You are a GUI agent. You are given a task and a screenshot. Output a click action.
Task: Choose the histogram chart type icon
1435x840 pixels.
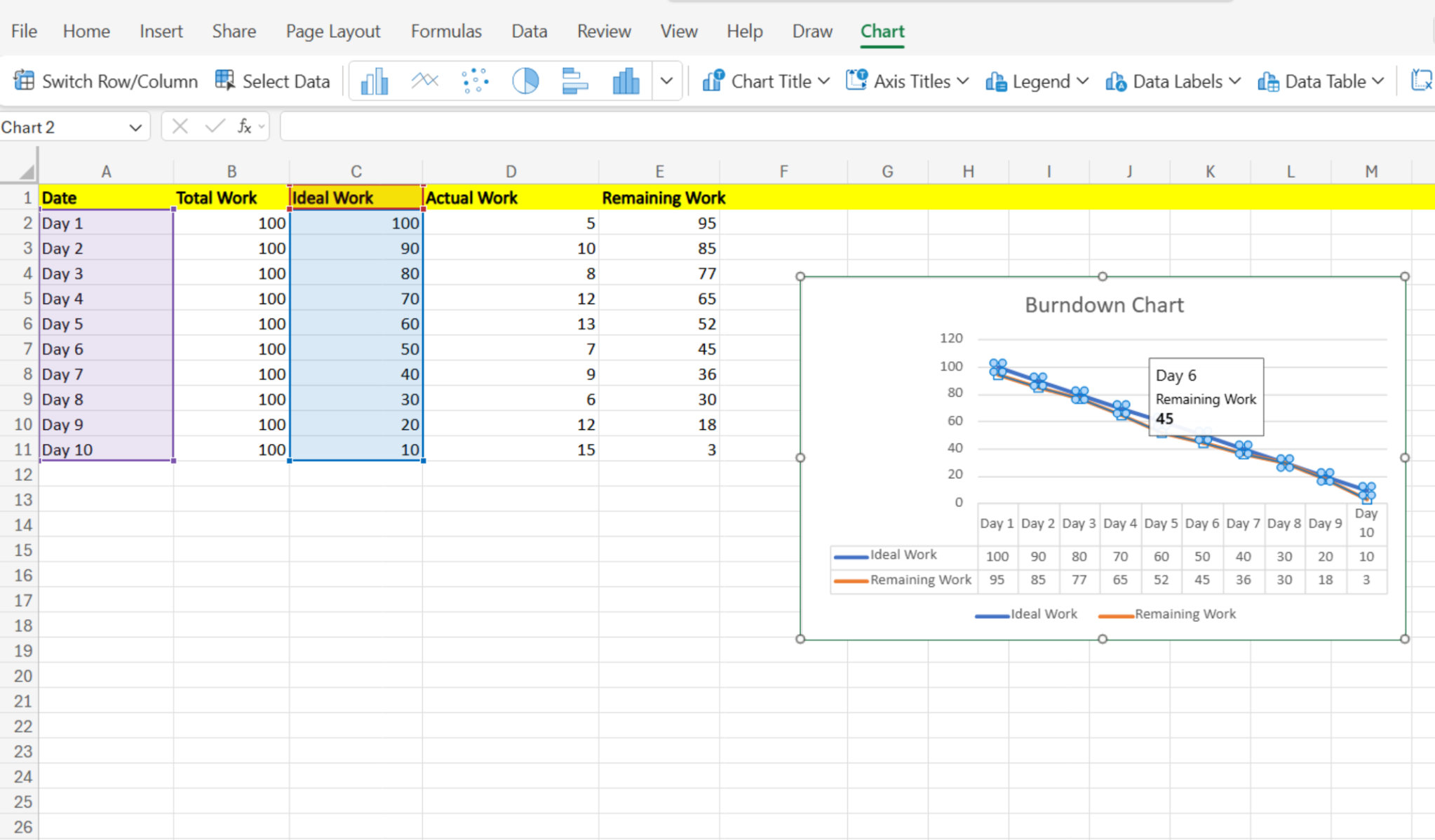(626, 81)
